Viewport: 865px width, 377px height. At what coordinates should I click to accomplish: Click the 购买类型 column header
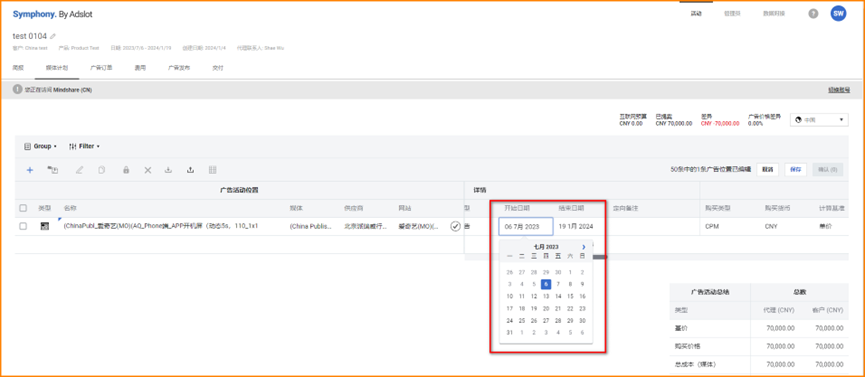tap(718, 208)
